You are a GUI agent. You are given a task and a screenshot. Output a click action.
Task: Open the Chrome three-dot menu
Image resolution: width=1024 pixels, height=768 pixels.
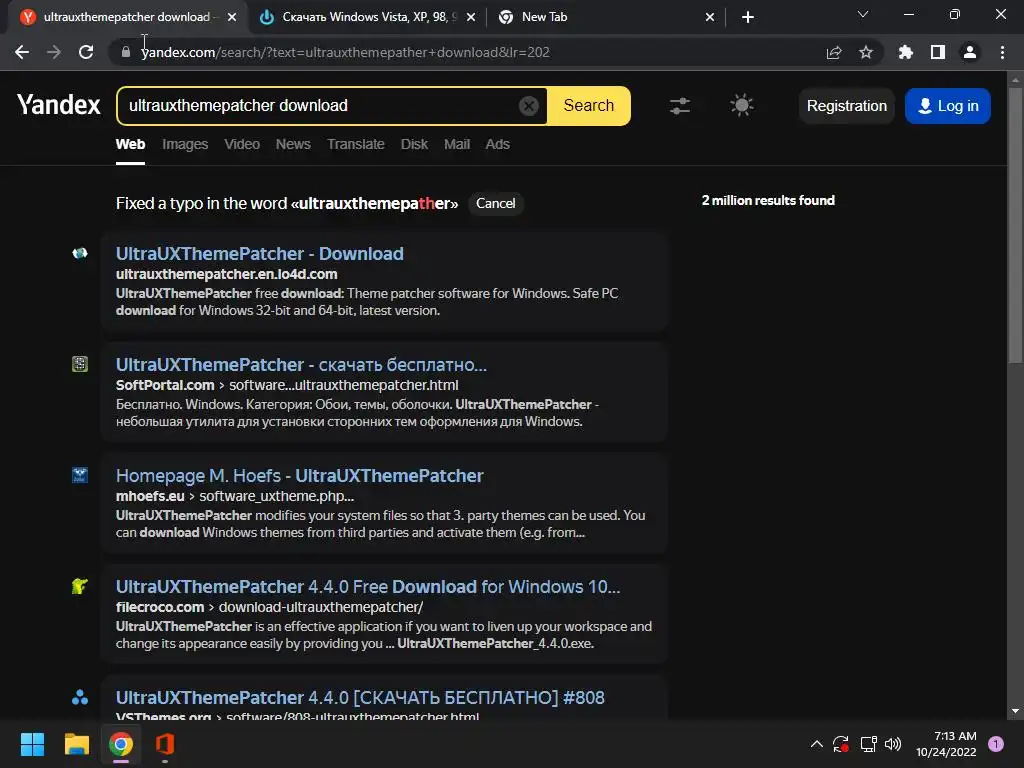pyautogui.click(x=1002, y=52)
